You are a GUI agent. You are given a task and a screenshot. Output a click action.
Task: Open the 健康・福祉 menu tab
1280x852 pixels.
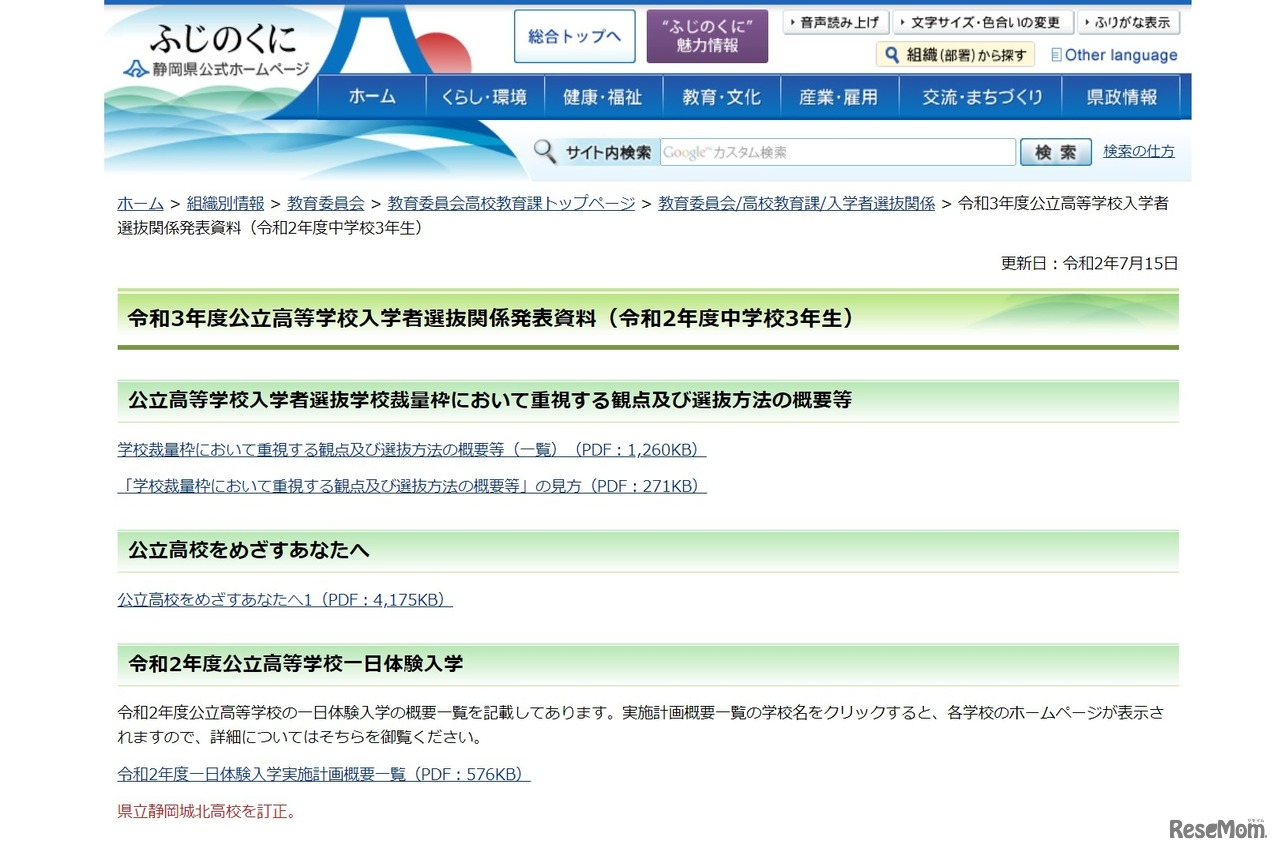pyautogui.click(x=602, y=97)
